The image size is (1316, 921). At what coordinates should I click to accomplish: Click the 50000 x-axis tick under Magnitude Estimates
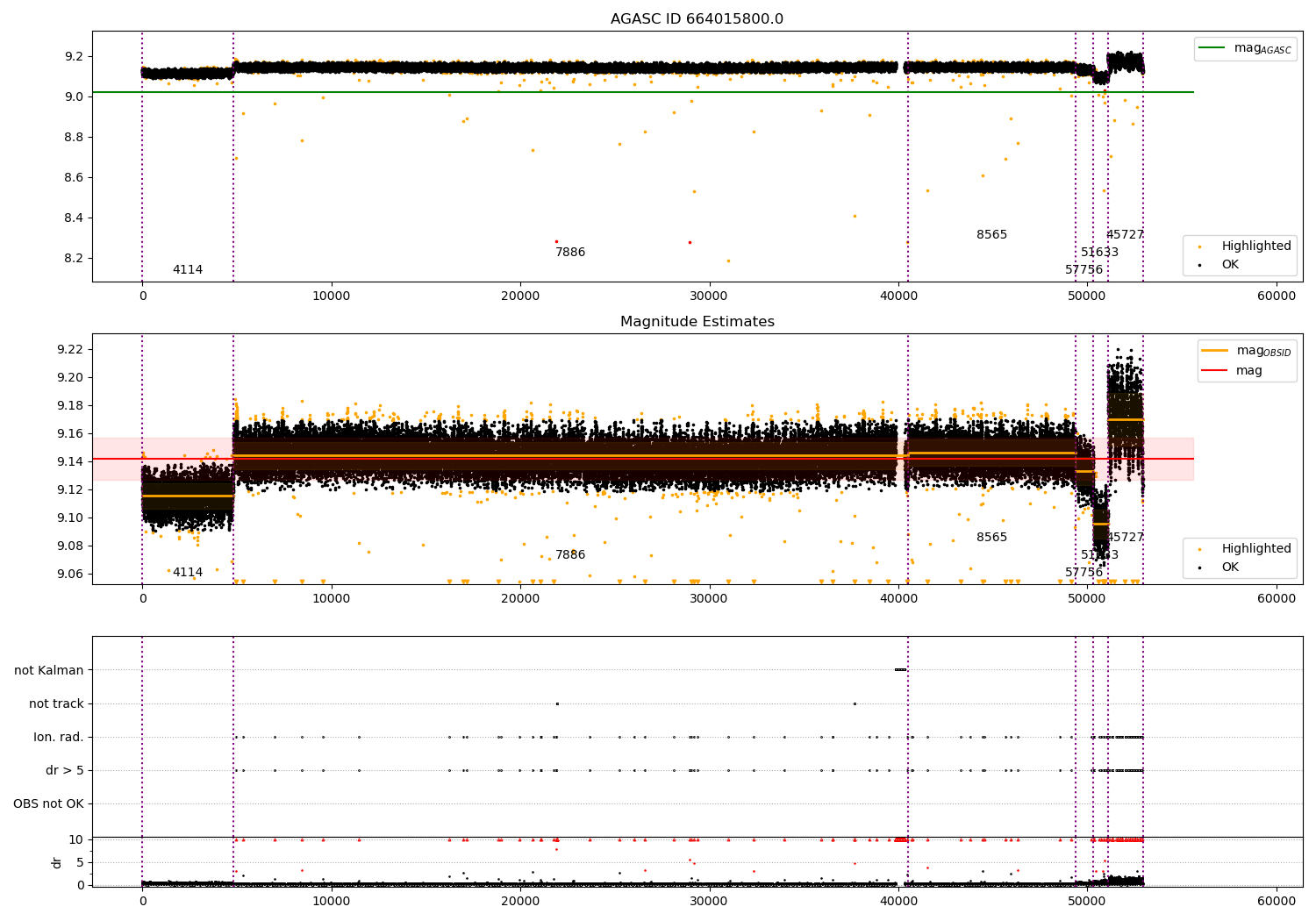pos(1087,599)
